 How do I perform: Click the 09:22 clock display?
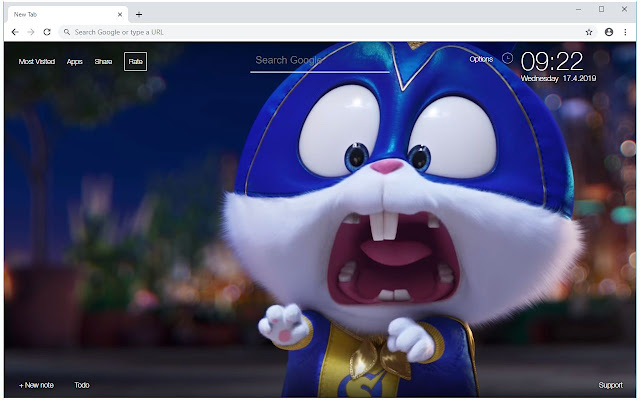pyautogui.click(x=552, y=61)
